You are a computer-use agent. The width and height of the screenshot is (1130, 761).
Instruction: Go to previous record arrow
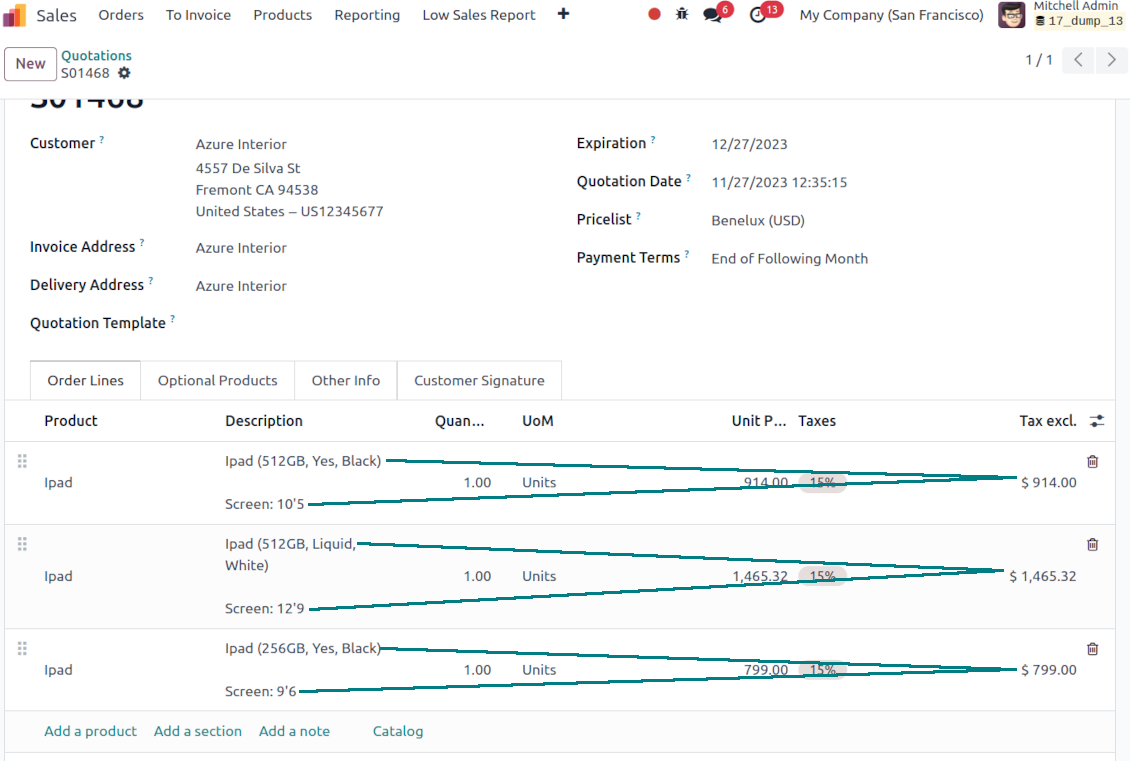point(1078,60)
